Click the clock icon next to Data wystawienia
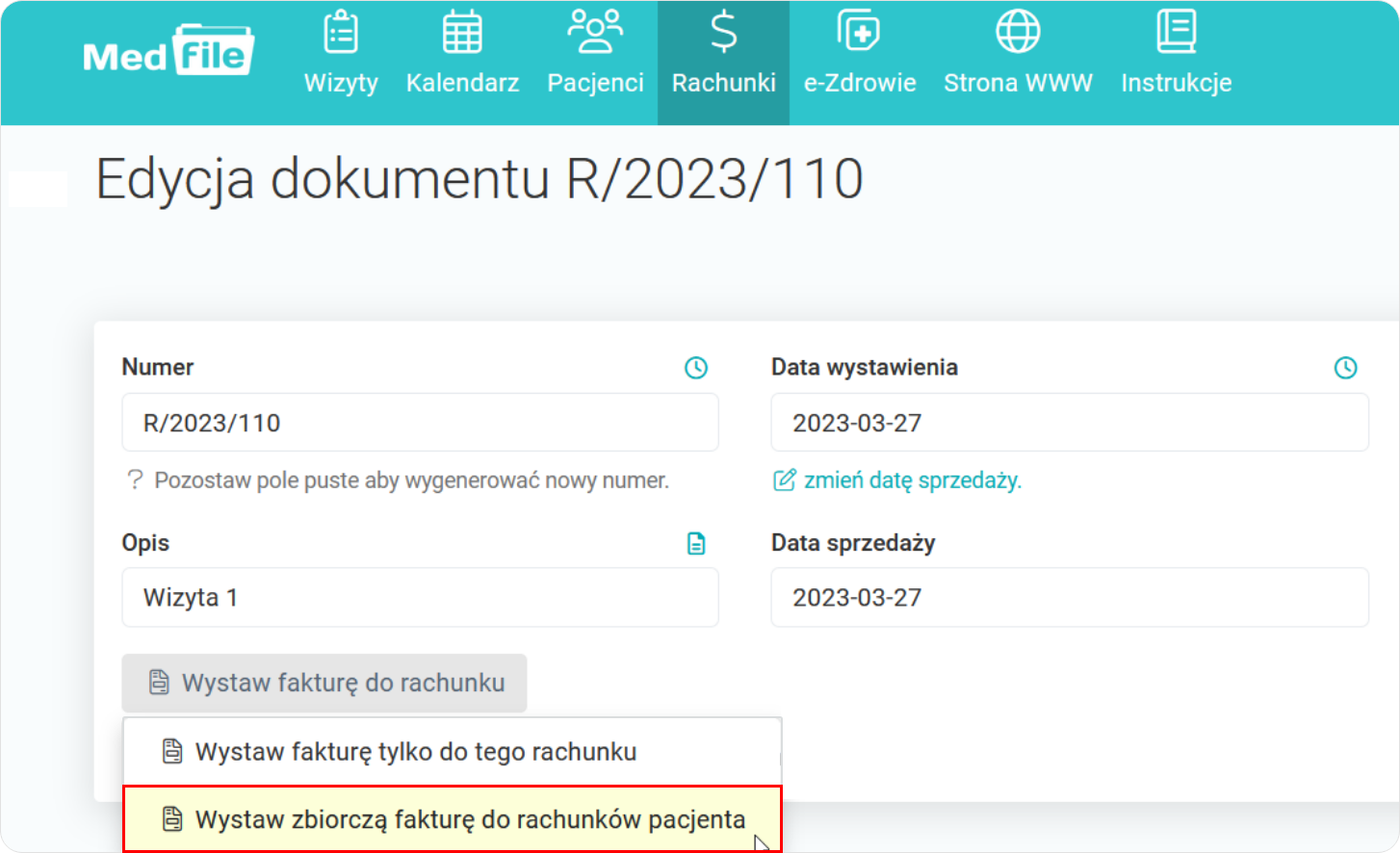This screenshot has width=1400, height=853. click(x=1346, y=368)
